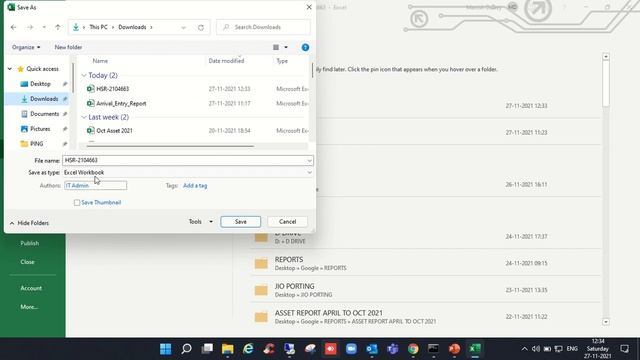Image resolution: width=640 pixels, height=360 pixels.
Task: Open More... in Excel backstage menu
Action: coord(29,307)
